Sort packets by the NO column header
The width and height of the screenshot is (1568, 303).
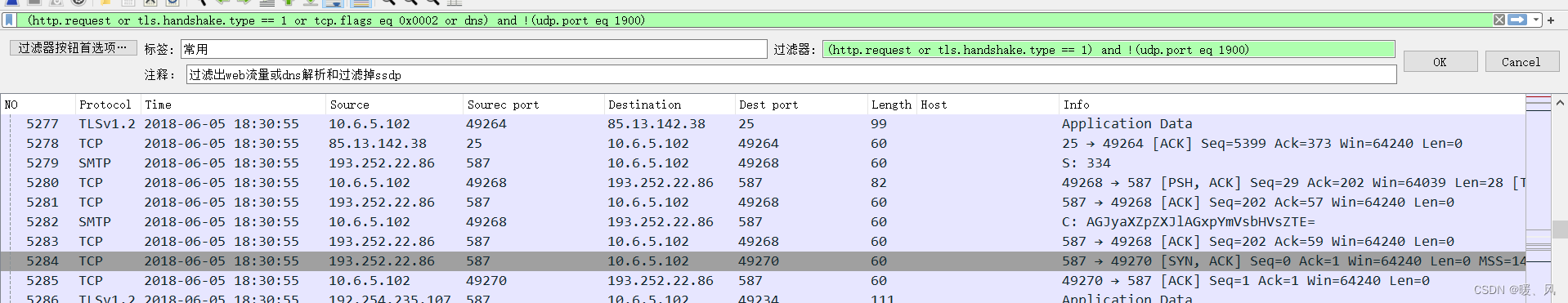(38, 105)
